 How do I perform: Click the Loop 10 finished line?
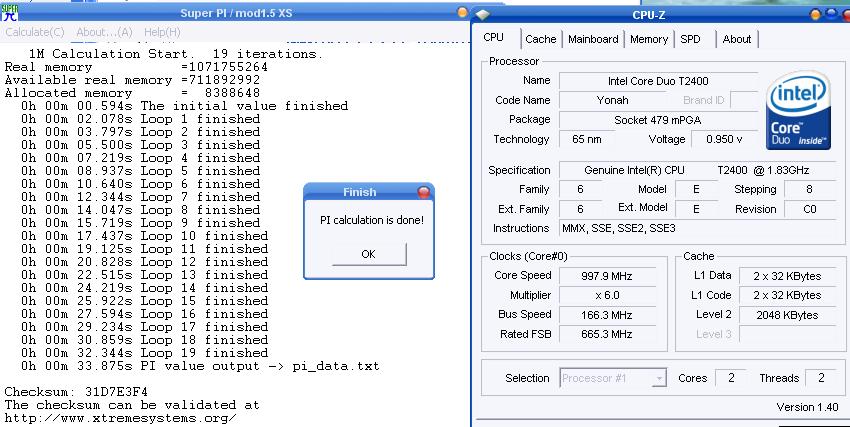144,236
